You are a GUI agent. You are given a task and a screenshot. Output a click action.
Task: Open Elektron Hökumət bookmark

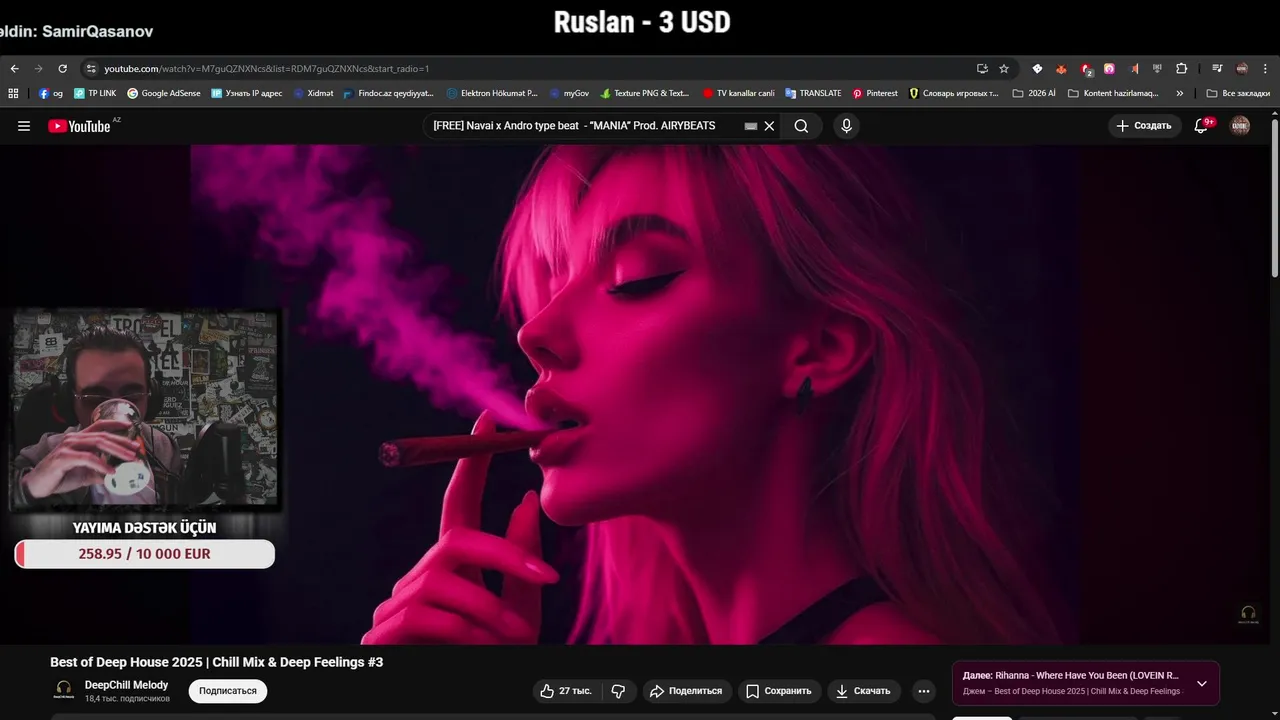coord(492,93)
